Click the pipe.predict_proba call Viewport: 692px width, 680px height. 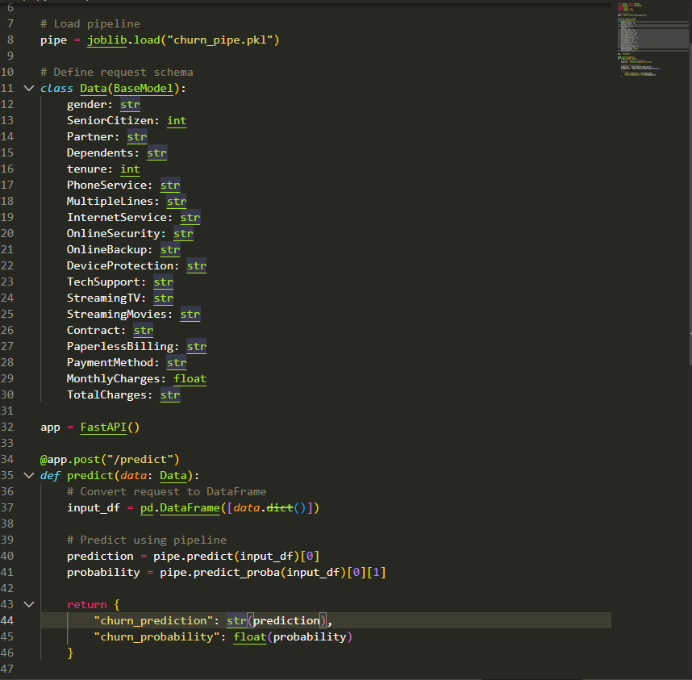220,572
